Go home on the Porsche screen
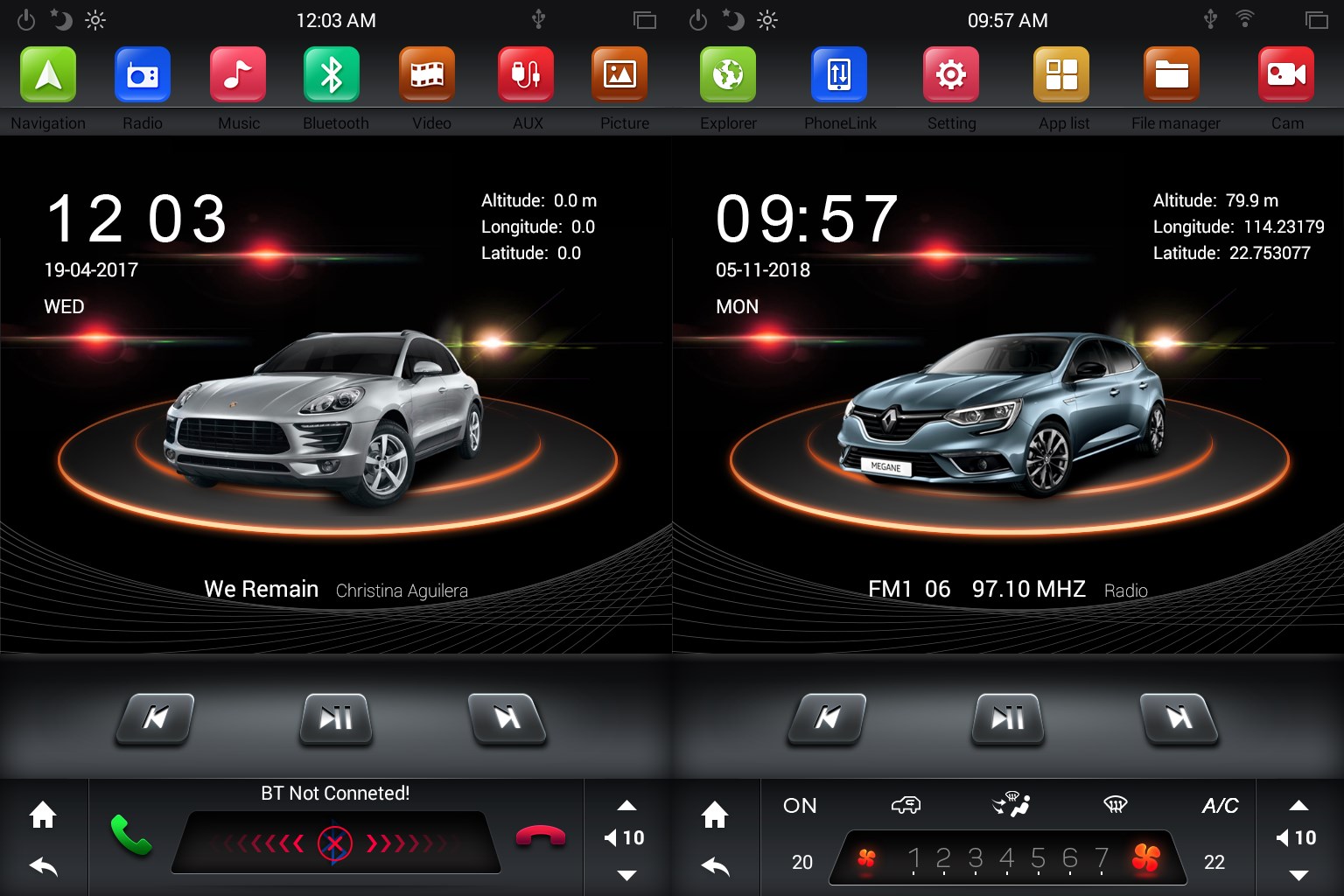Viewport: 1344px width, 896px height. tap(43, 815)
